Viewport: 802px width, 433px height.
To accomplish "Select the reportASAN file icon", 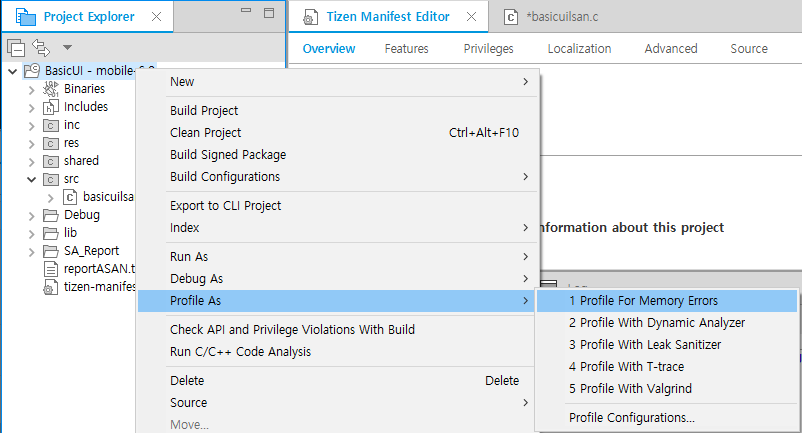I will pyautogui.click(x=50, y=269).
